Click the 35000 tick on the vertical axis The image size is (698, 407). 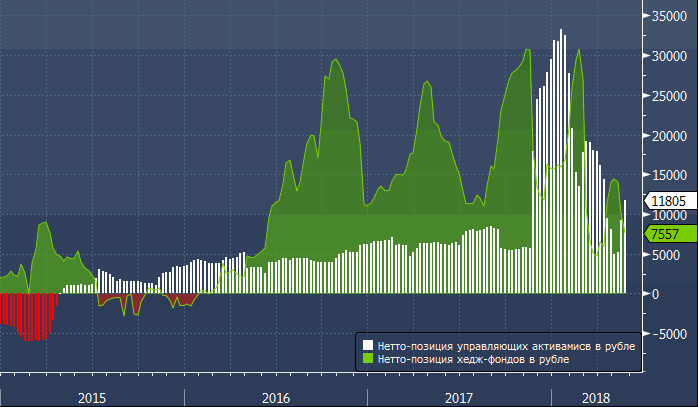coord(669,17)
